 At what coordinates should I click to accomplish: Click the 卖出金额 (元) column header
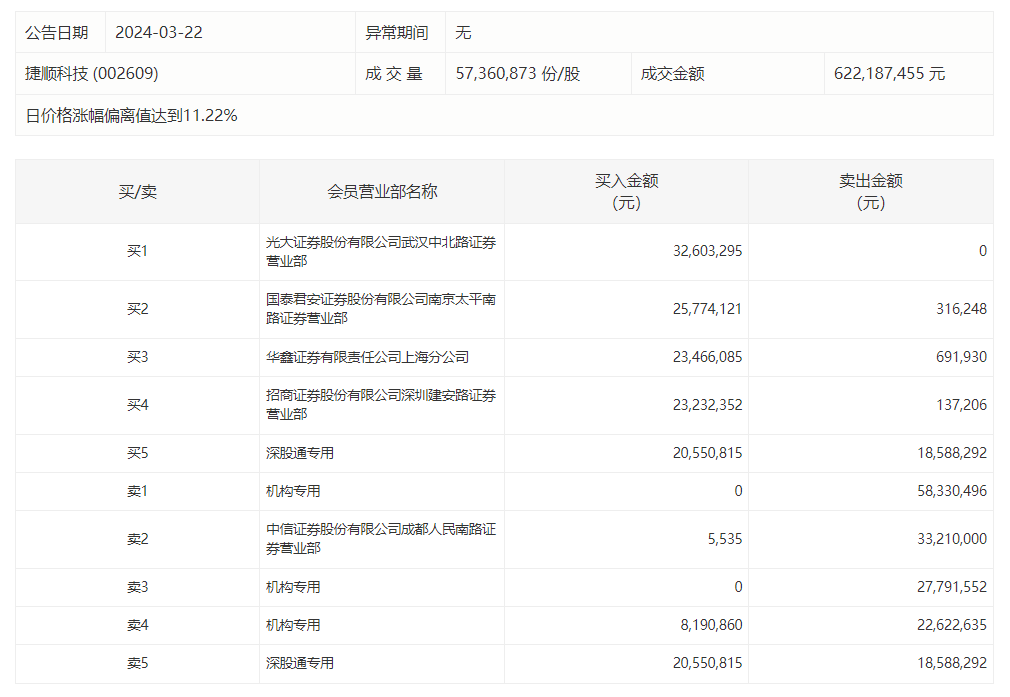click(870, 191)
